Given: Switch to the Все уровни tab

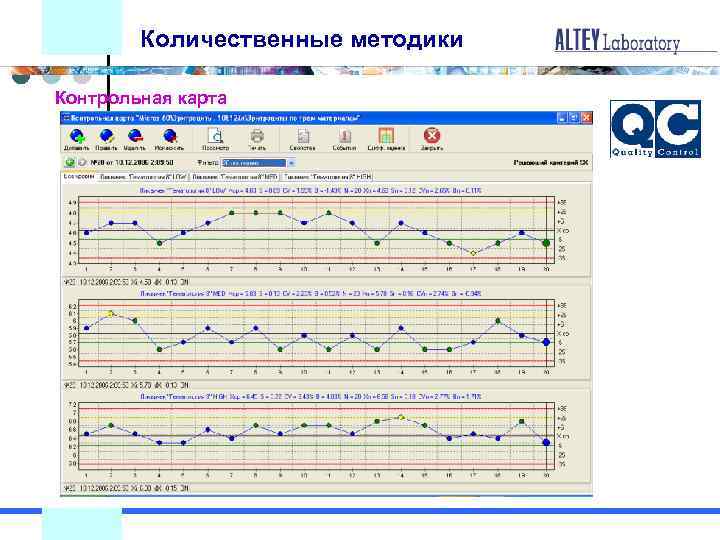Looking at the screenshot, I should click(79, 176).
